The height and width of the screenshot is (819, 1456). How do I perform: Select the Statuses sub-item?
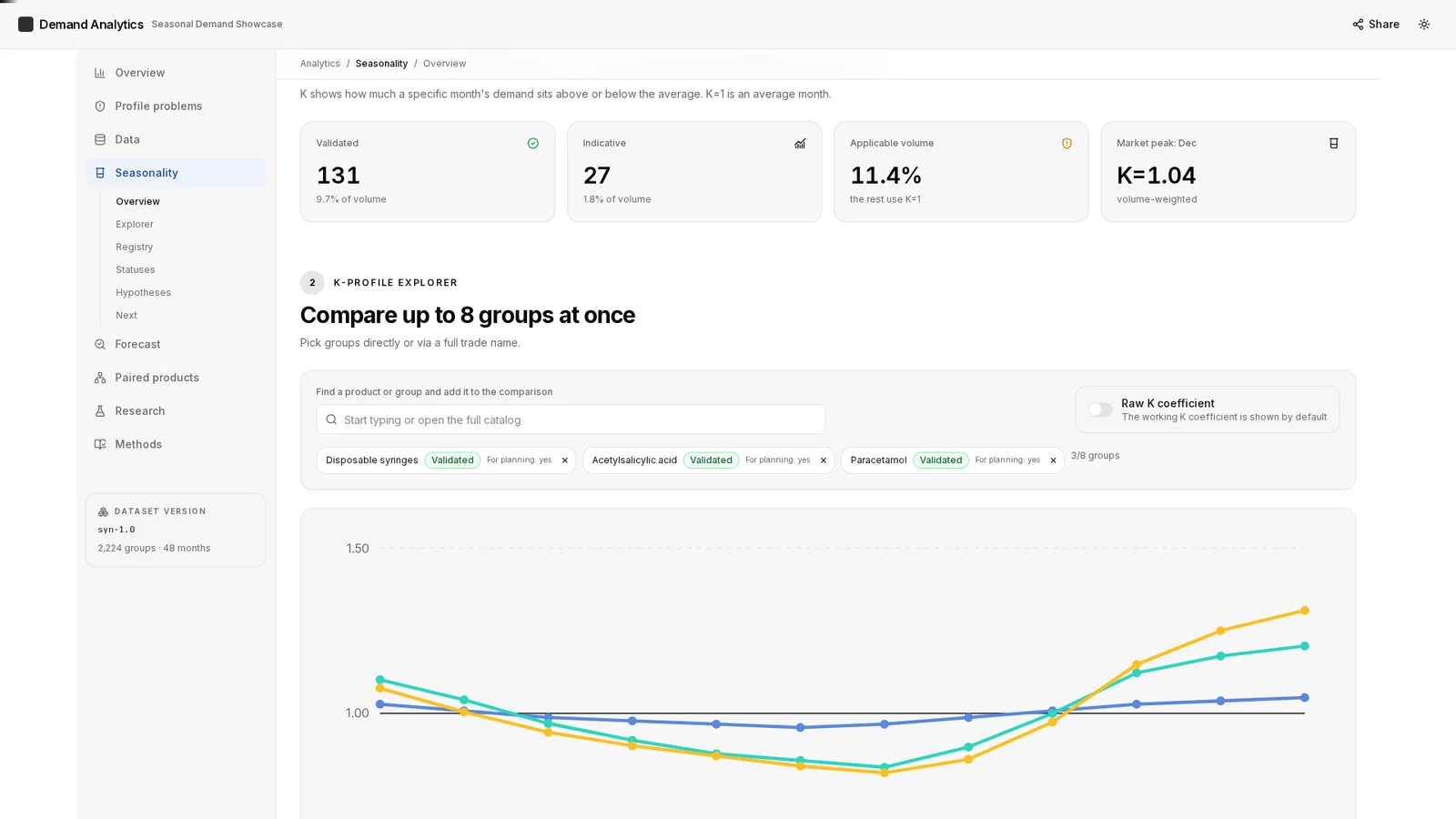136,270
